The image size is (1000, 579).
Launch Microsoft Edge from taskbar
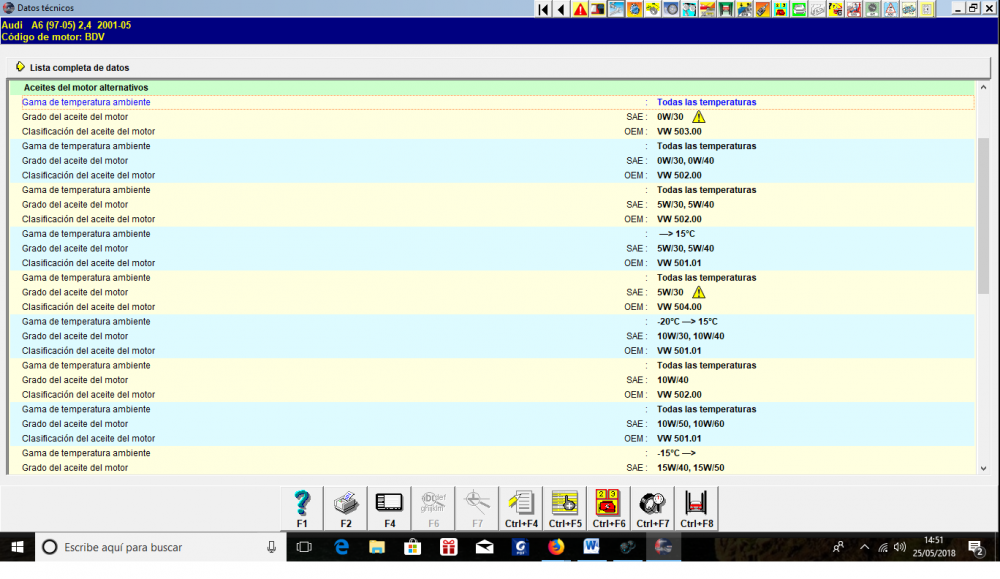[342, 547]
